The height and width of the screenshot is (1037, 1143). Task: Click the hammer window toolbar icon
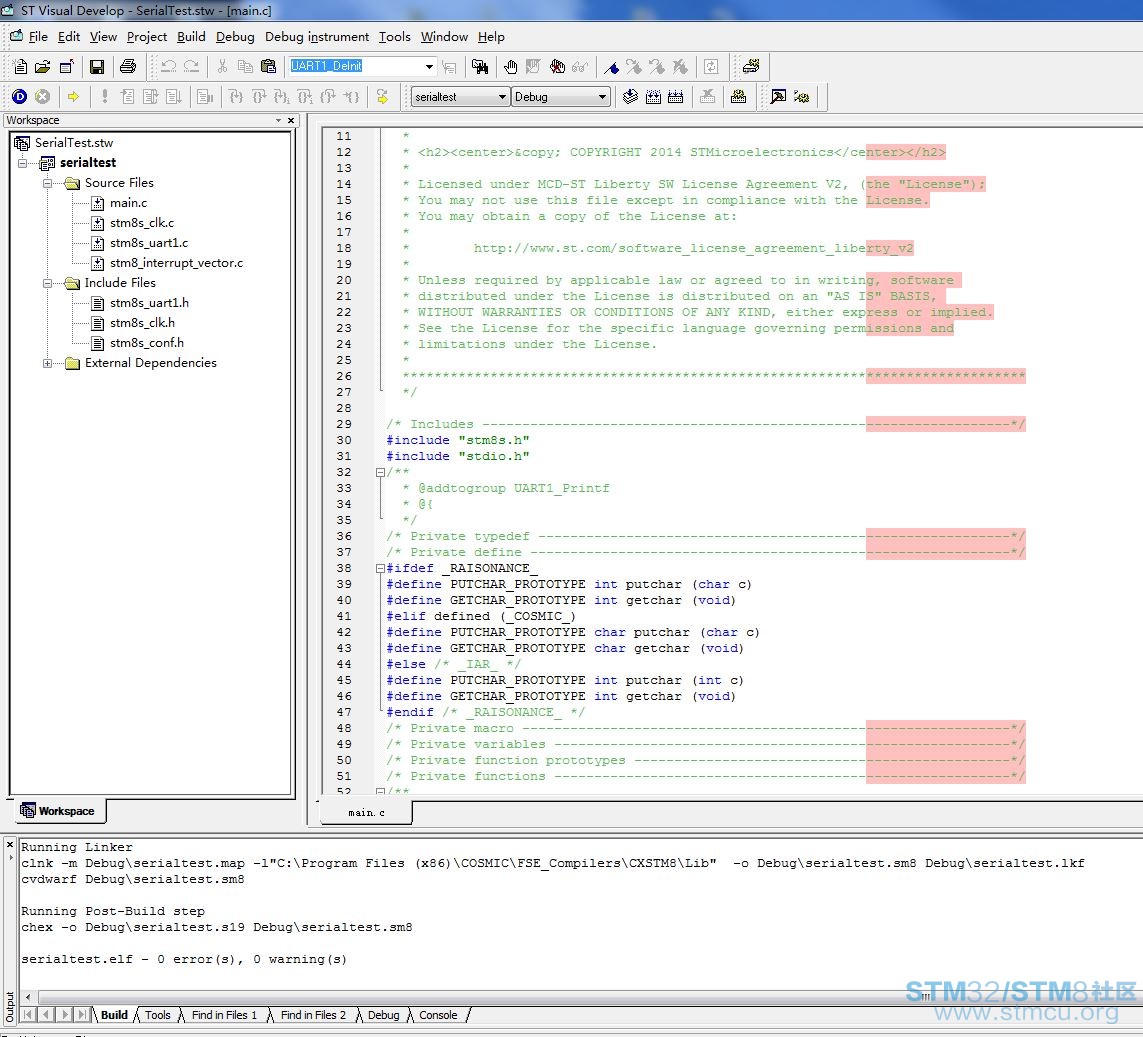779,96
